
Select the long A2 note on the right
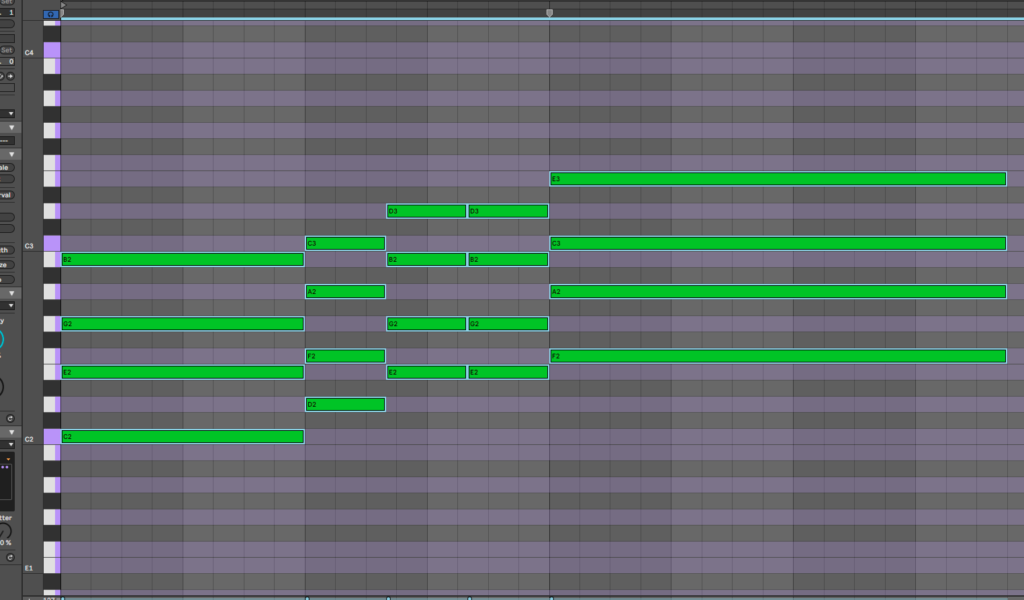[777, 291]
